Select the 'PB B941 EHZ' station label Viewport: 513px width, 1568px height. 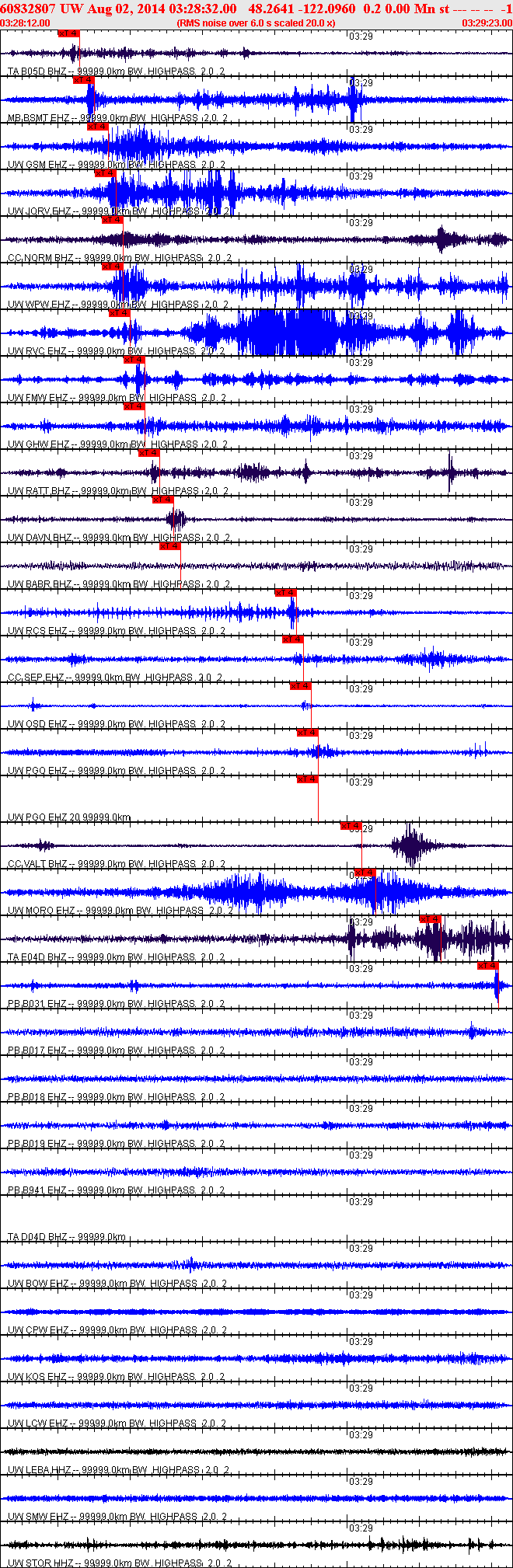(37, 1190)
